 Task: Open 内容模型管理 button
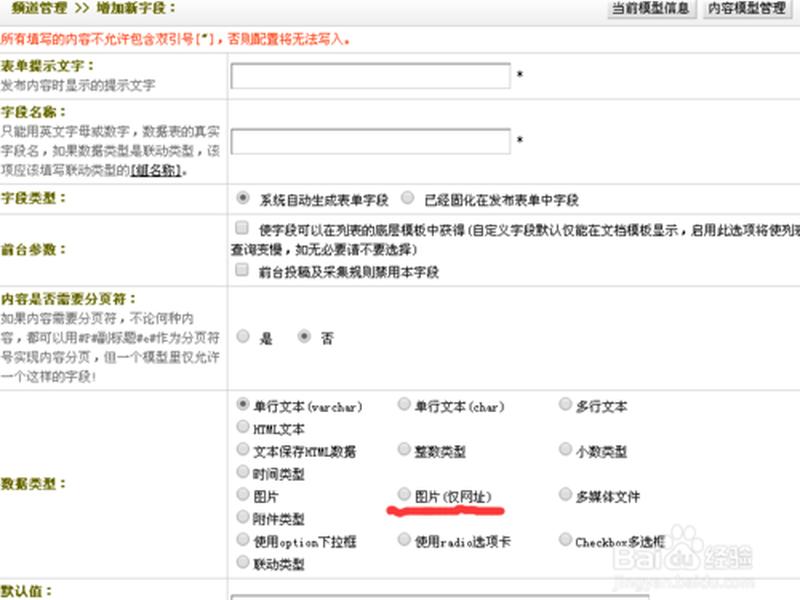click(748, 9)
